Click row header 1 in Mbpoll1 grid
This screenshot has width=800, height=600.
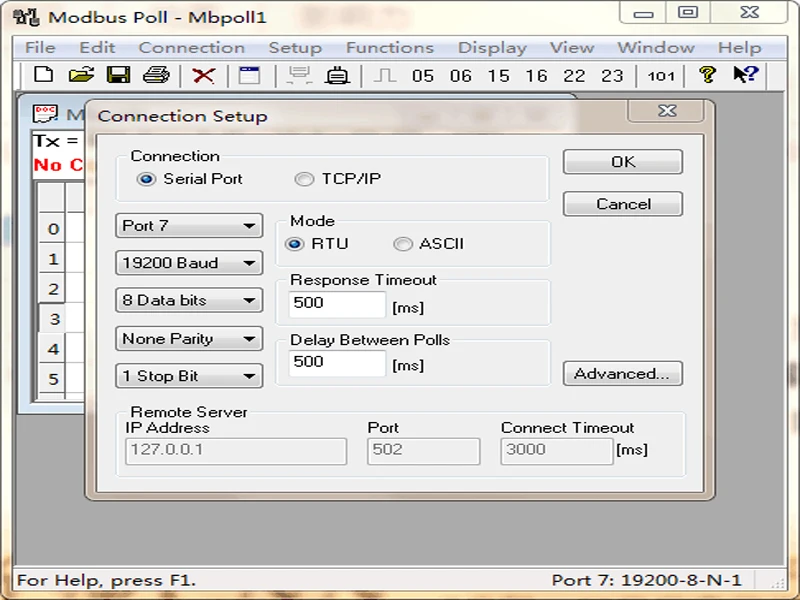tap(53, 258)
